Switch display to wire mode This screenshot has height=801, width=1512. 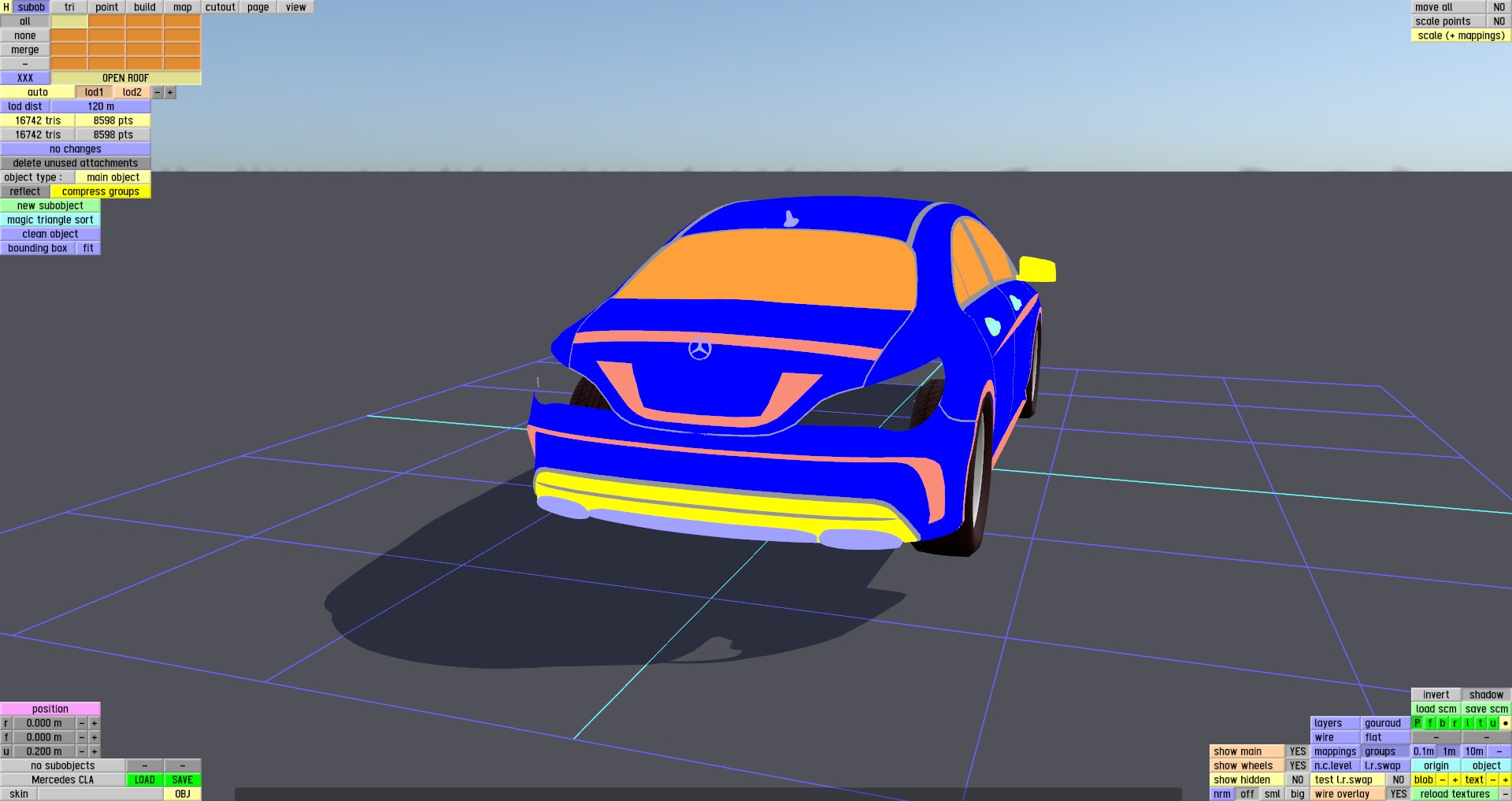(1336, 737)
